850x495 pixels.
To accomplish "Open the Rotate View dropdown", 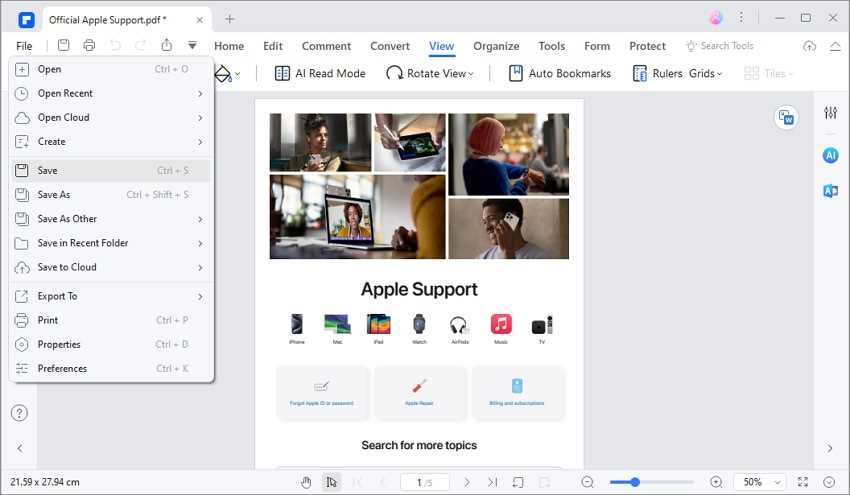I will pos(429,73).
